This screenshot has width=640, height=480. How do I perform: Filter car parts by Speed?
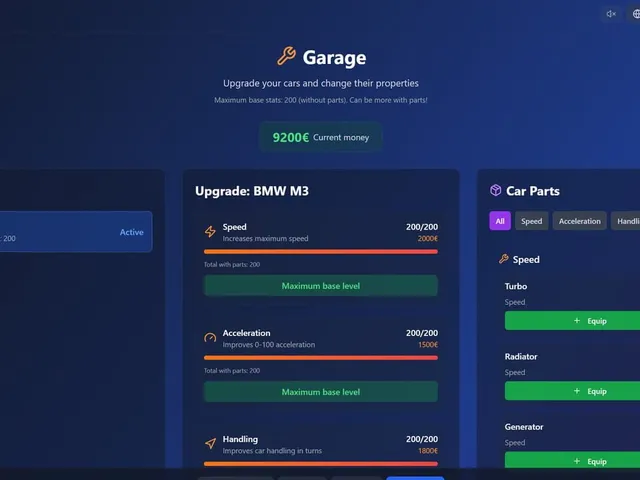click(x=531, y=221)
